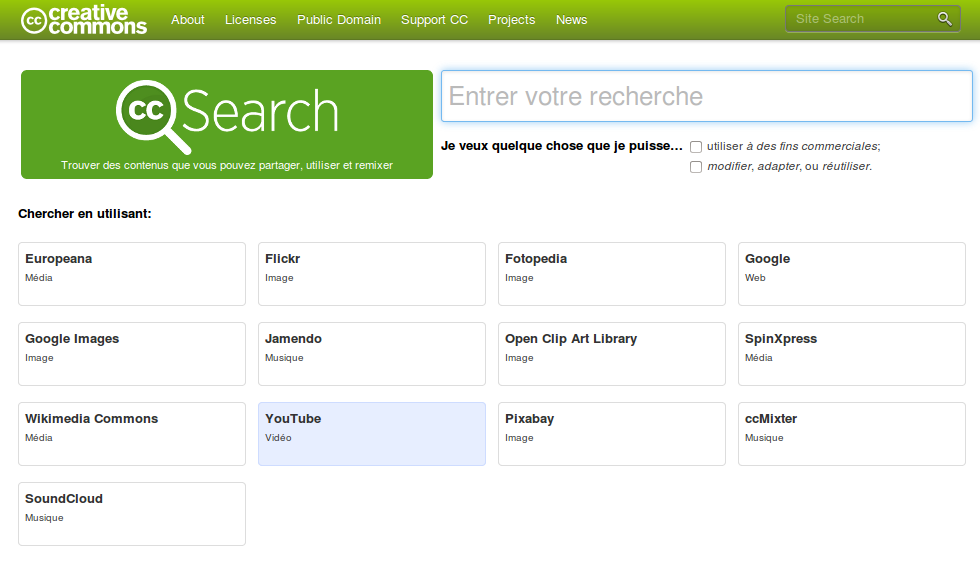The height and width of the screenshot is (561, 980).
Task: Navigate to the News page
Action: [571, 20]
